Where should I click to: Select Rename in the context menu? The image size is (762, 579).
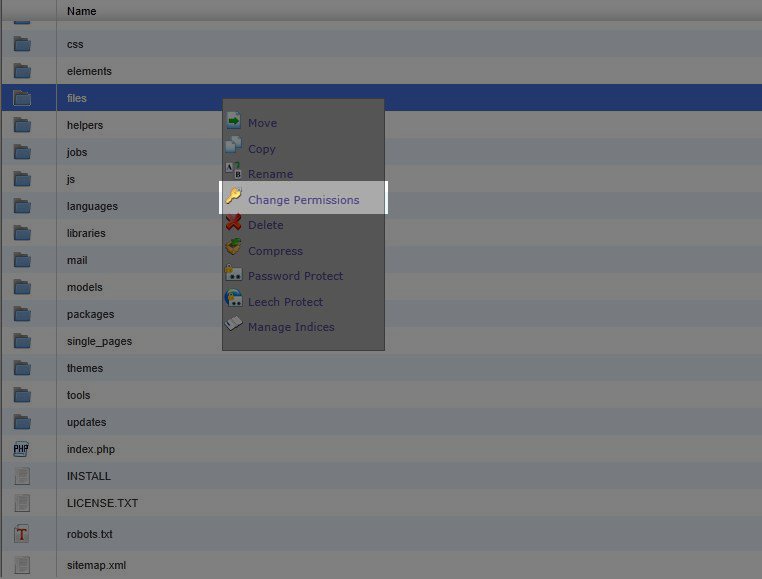pyautogui.click(x=271, y=174)
